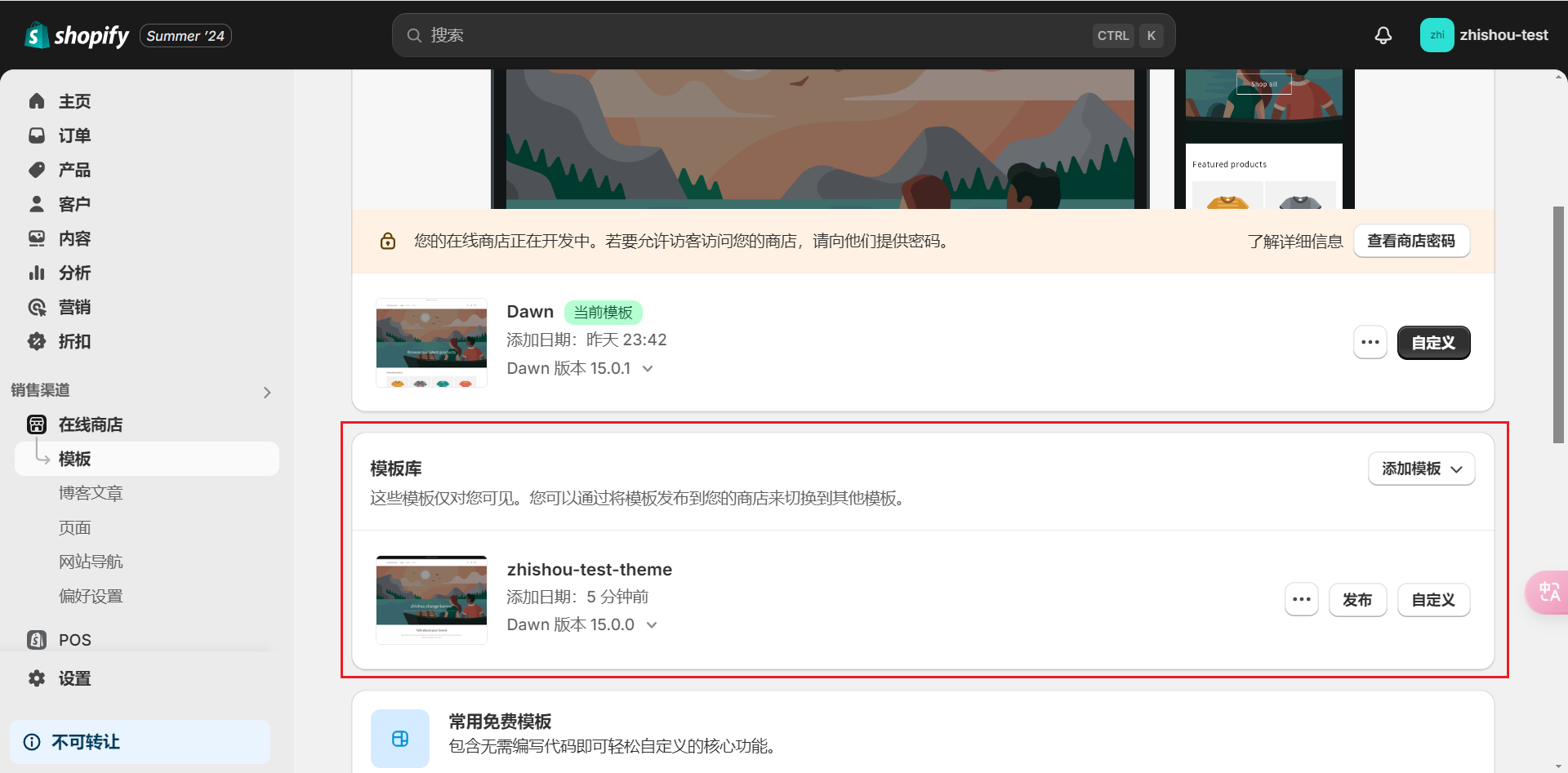1568x773 pixels.
Task: Click the zhi account avatar
Action: (x=1437, y=35)
